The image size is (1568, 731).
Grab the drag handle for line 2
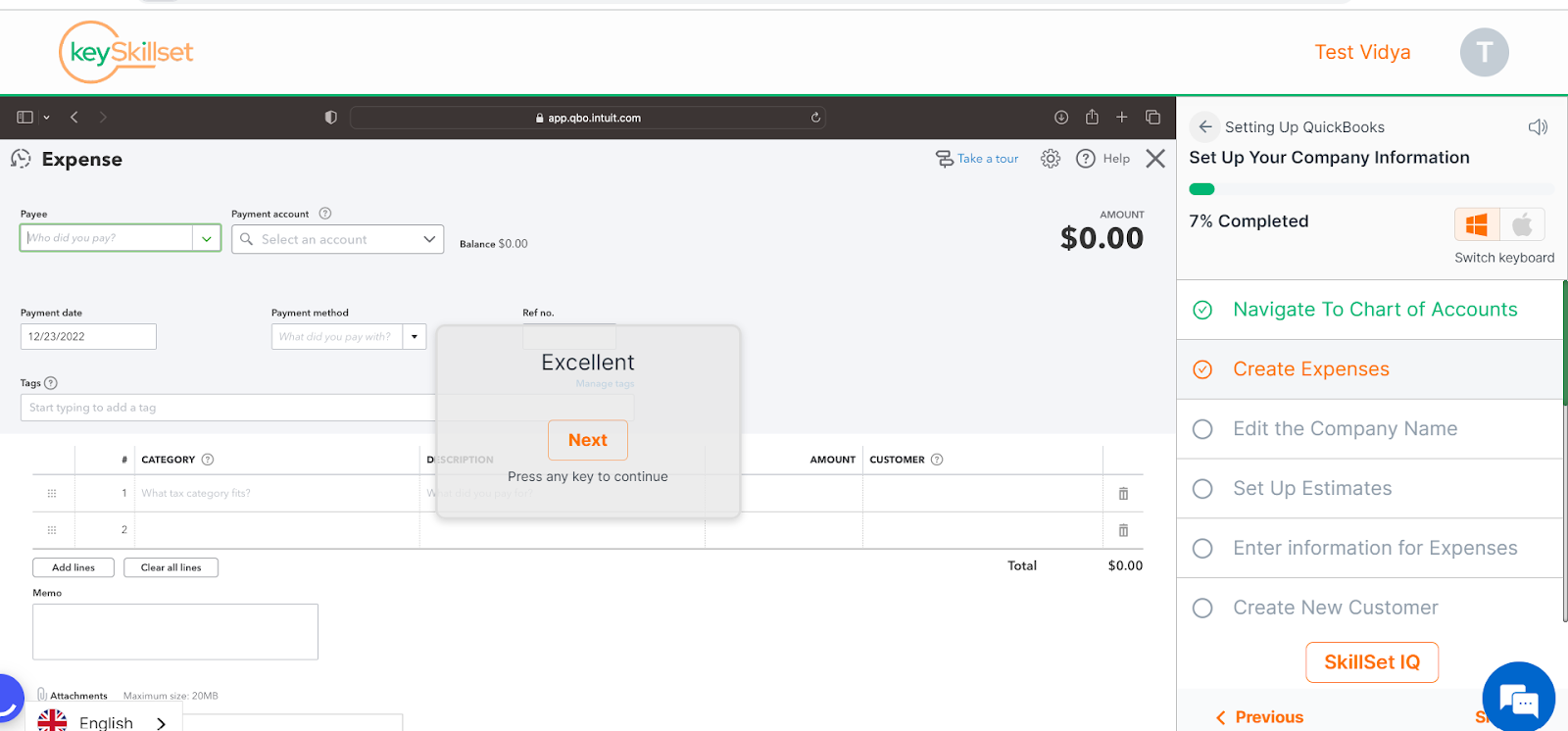pos(52,530)
